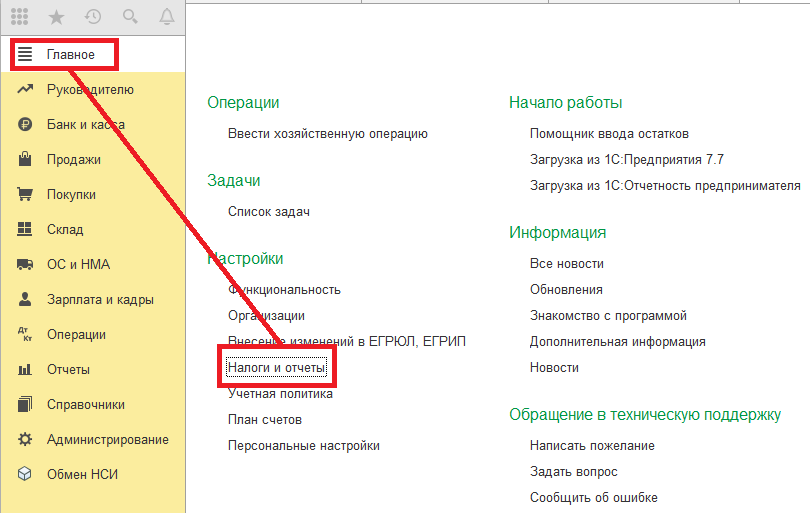Open the Обмен НСИ section
Viewport: 810px width, 513px height.
[x=82, y=474]
